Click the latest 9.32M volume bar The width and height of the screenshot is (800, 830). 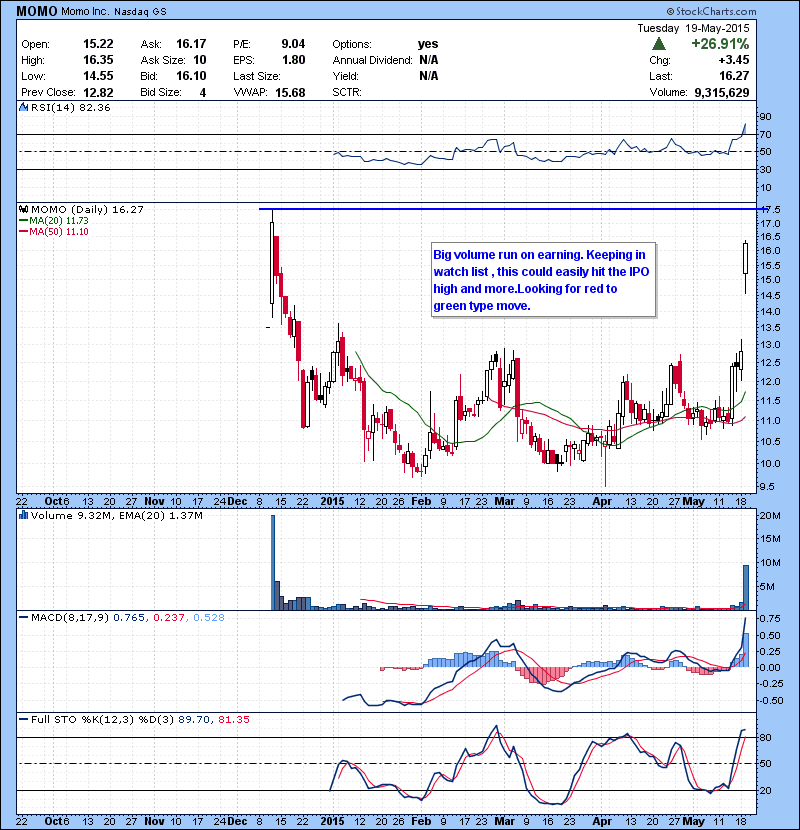click(x=746, y=588)
